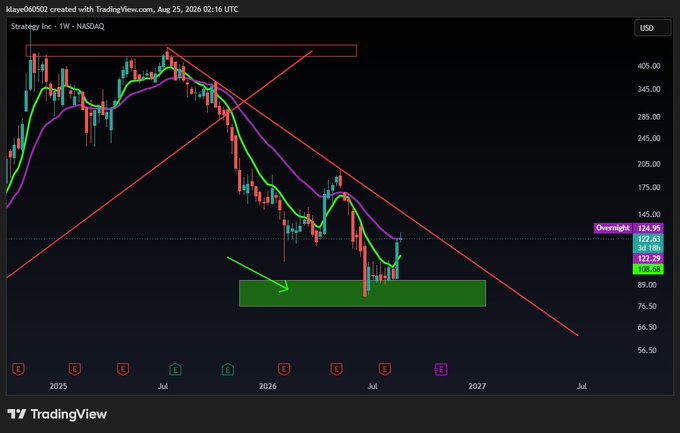Click the 3d 18h countdown label
The width and height of the screenshot is (680, 433).
coord(648,248)
